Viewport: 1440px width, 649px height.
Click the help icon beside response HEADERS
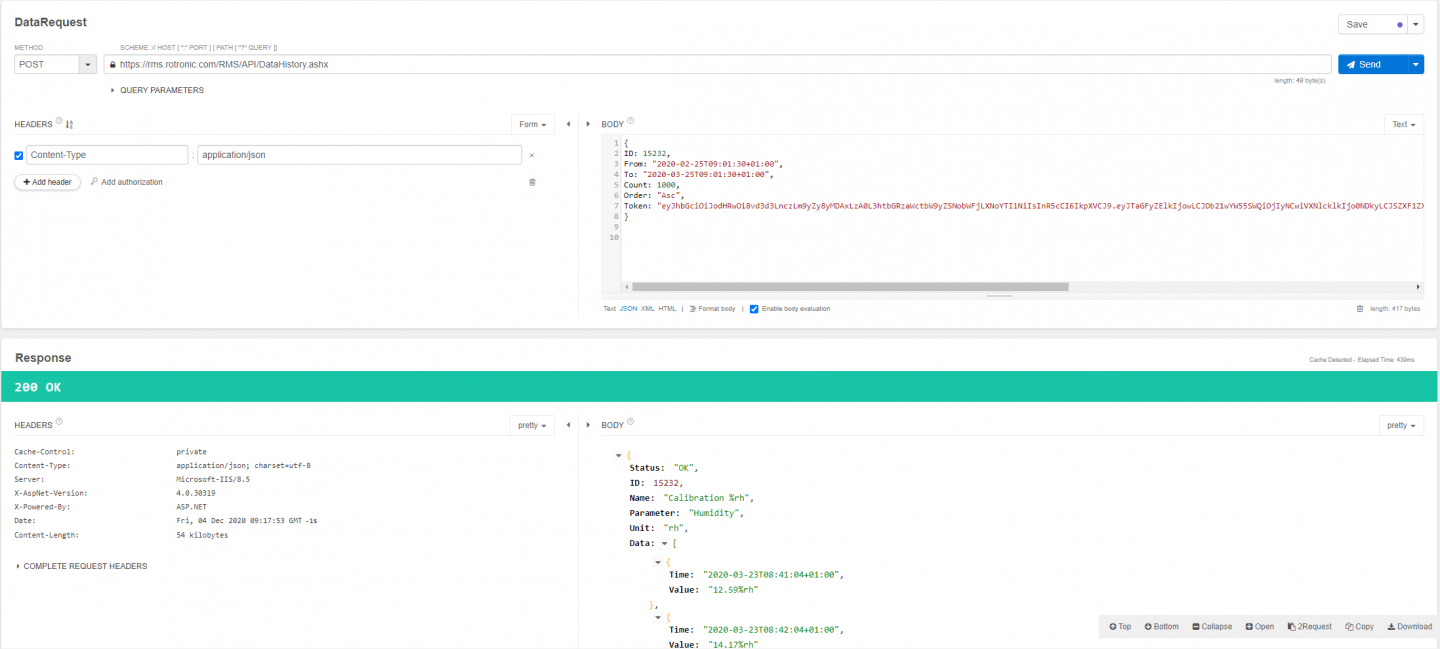click(x=59, y=422)
